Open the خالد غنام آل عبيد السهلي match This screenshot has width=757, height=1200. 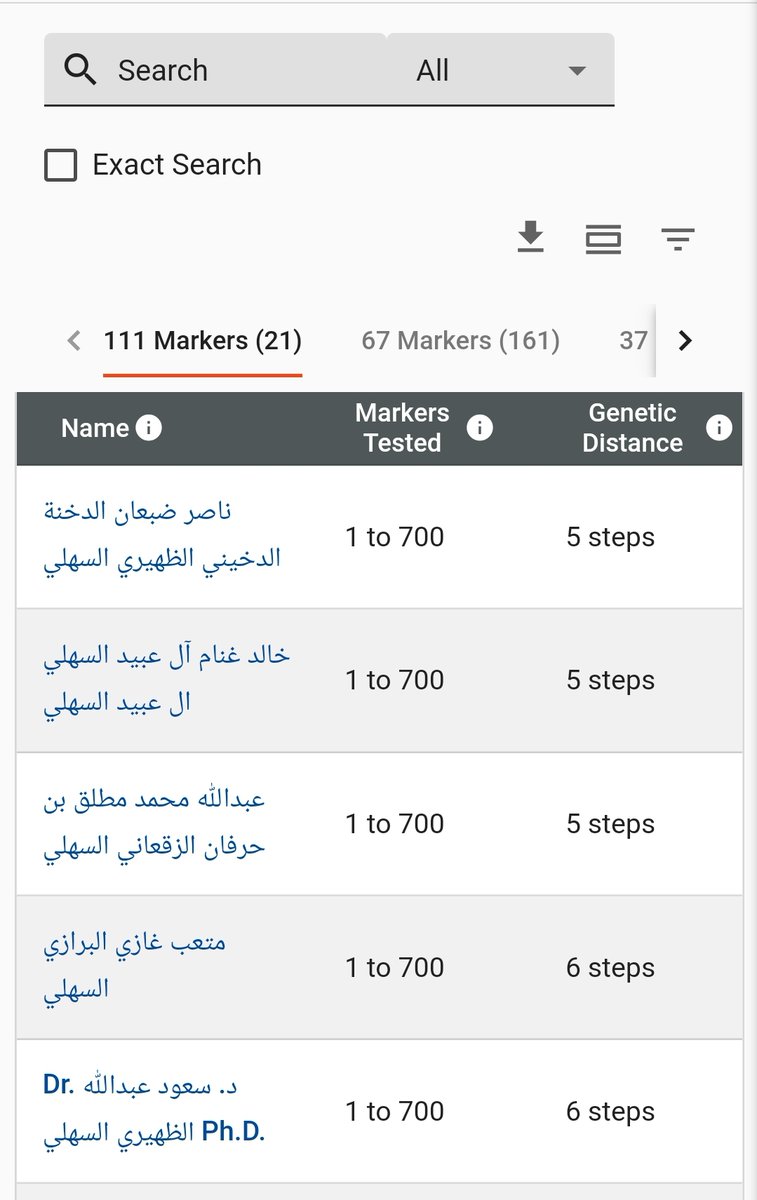pos(167,679)
